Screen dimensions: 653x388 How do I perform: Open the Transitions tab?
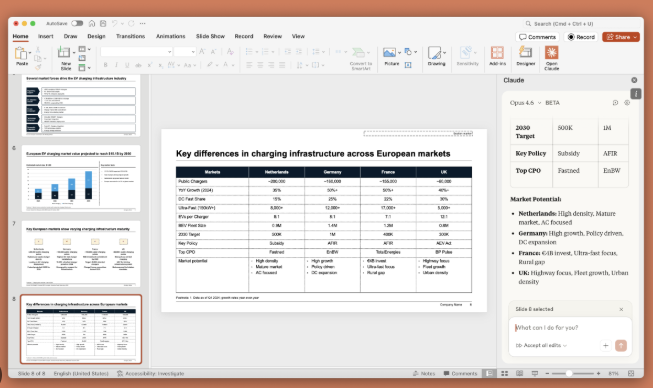pos(130,36)
